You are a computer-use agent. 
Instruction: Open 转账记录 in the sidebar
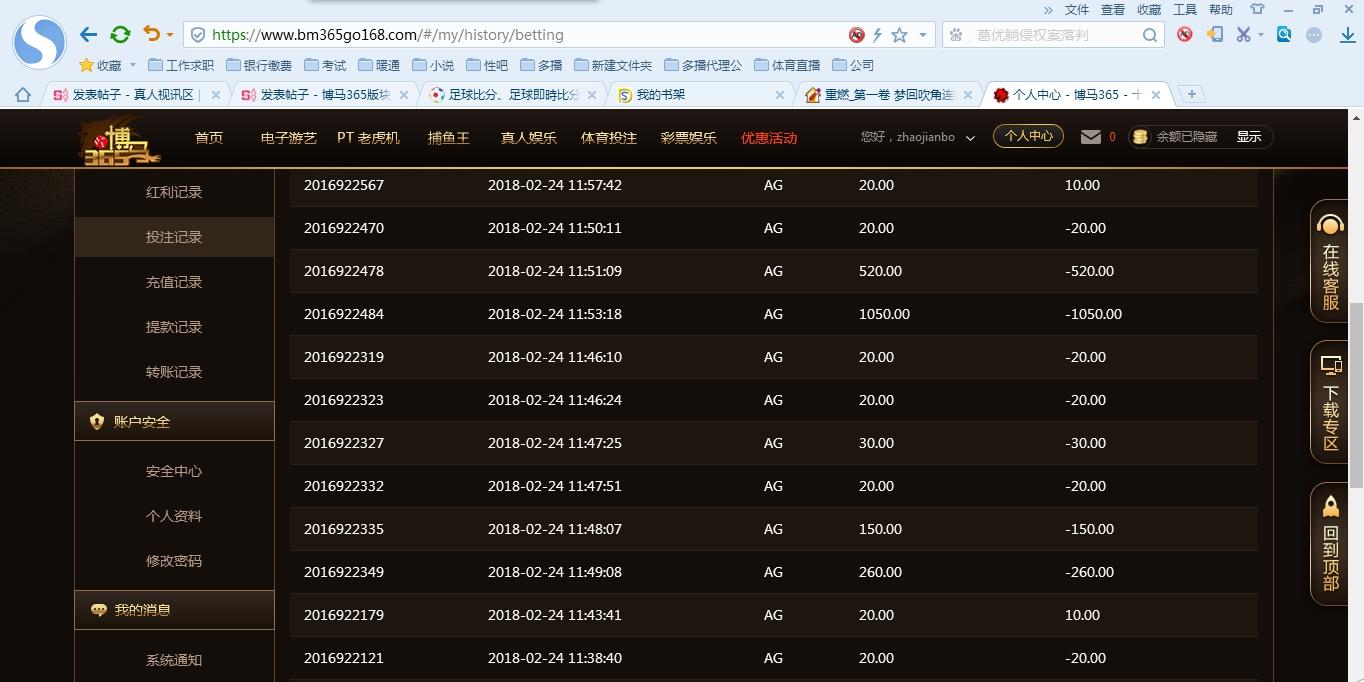[x=174, y=372]
